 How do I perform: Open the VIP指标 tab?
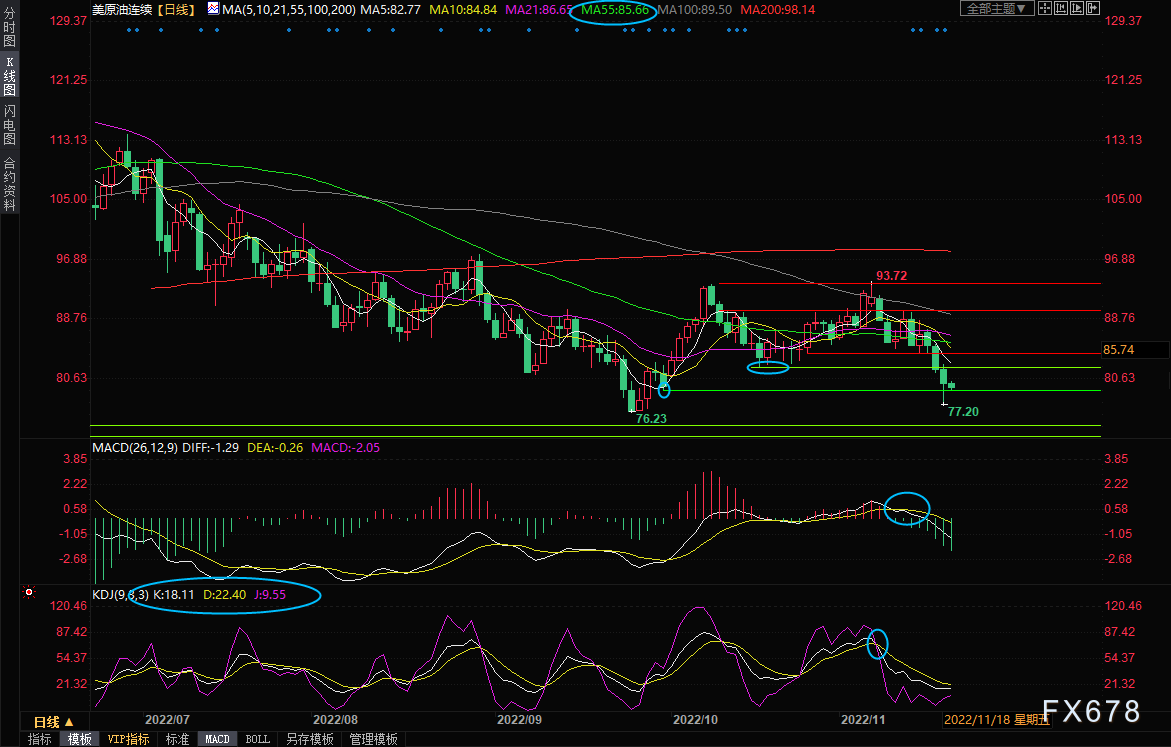[x=128, y=739]
